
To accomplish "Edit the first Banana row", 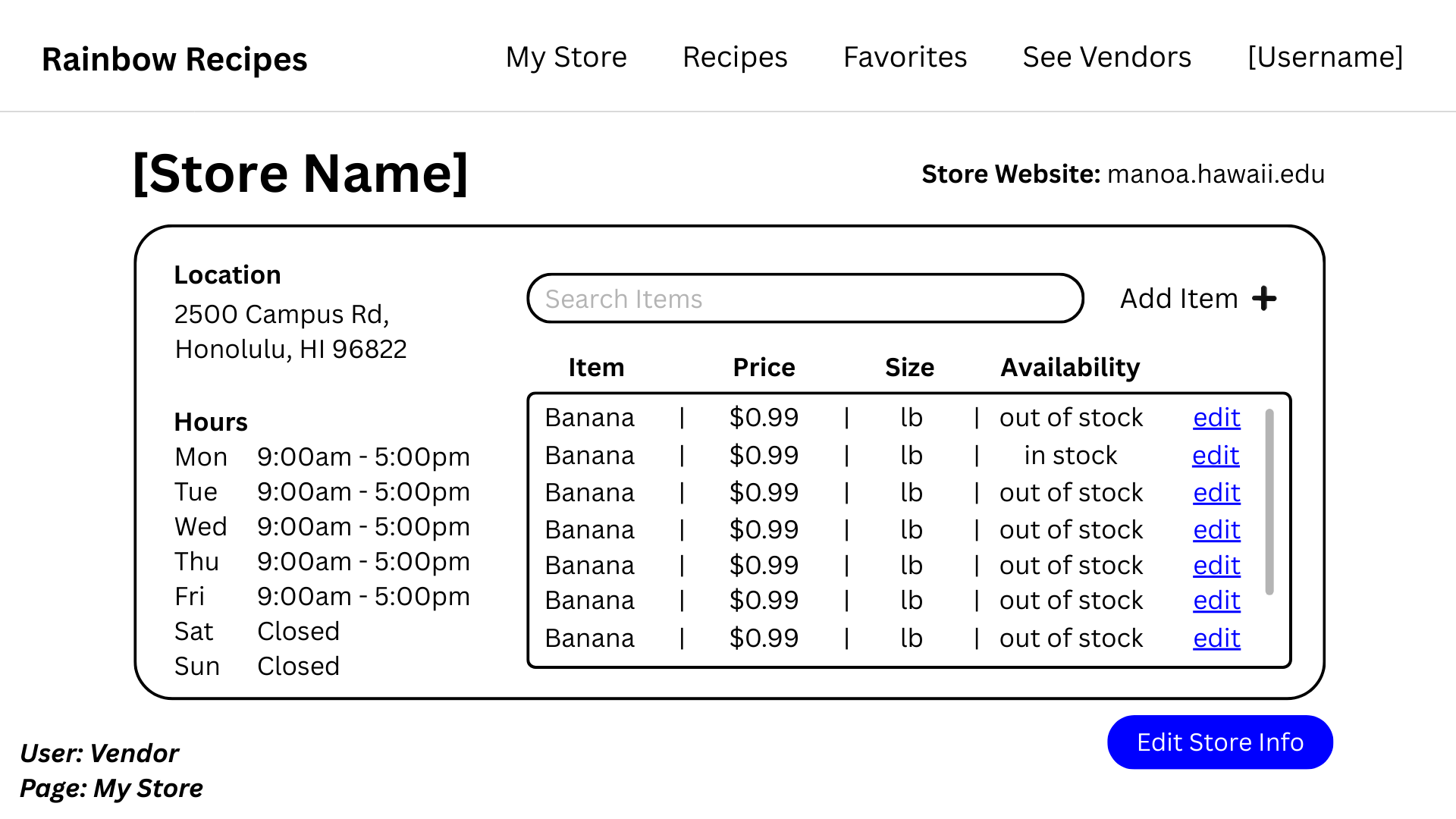I will (1216, 418).
